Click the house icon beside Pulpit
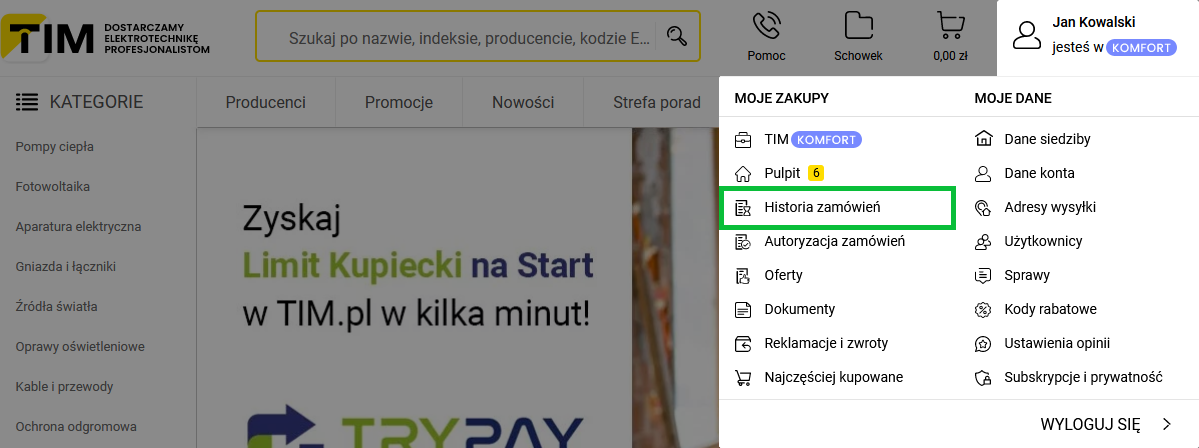The height and width of the screenshot is (448, 1199). 742,174
